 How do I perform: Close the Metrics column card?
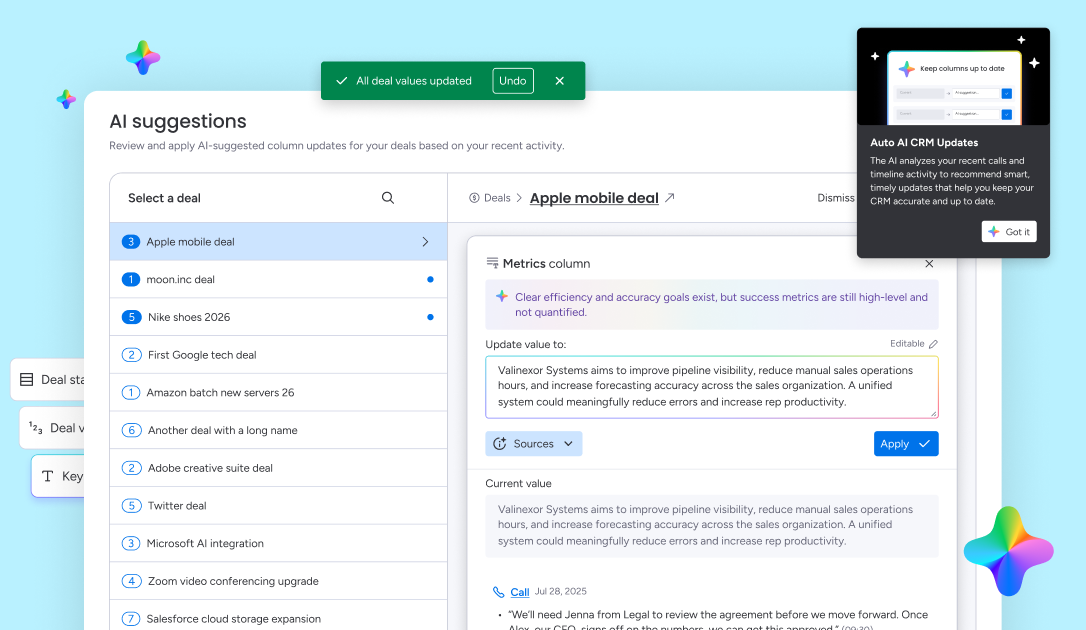coord(929,264)
